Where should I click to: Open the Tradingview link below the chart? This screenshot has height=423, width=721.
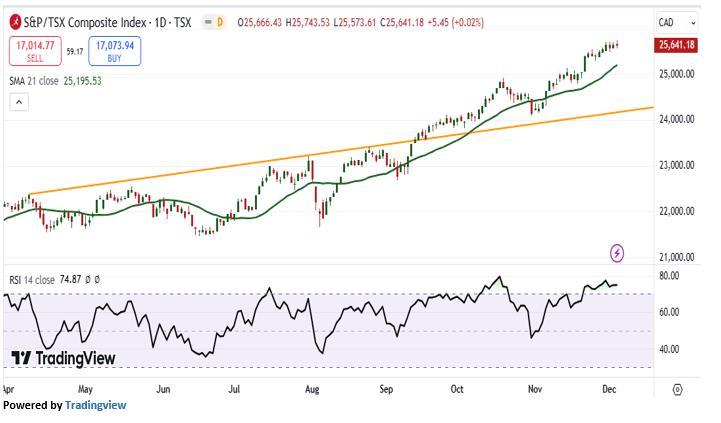95,405
